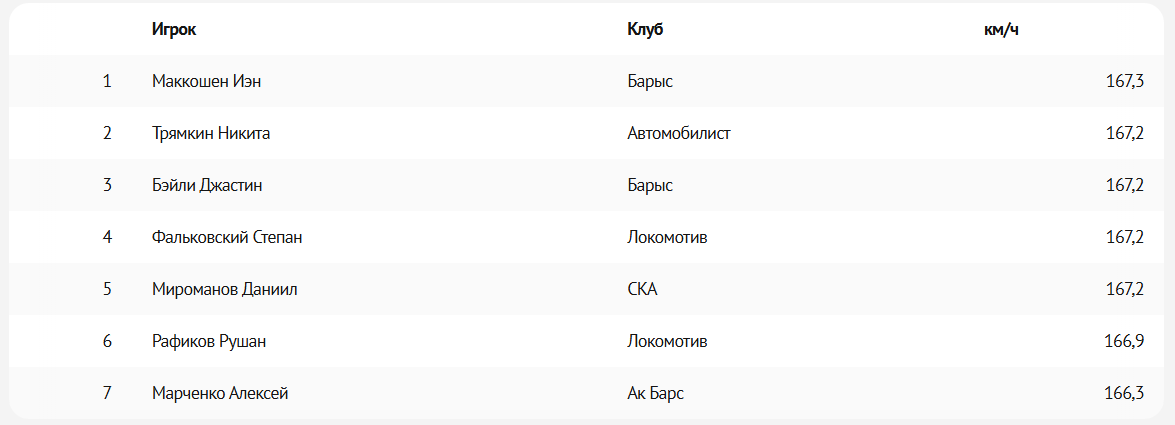Select club Барыс in third row
1175x425 pixels.
pos(650,185)
